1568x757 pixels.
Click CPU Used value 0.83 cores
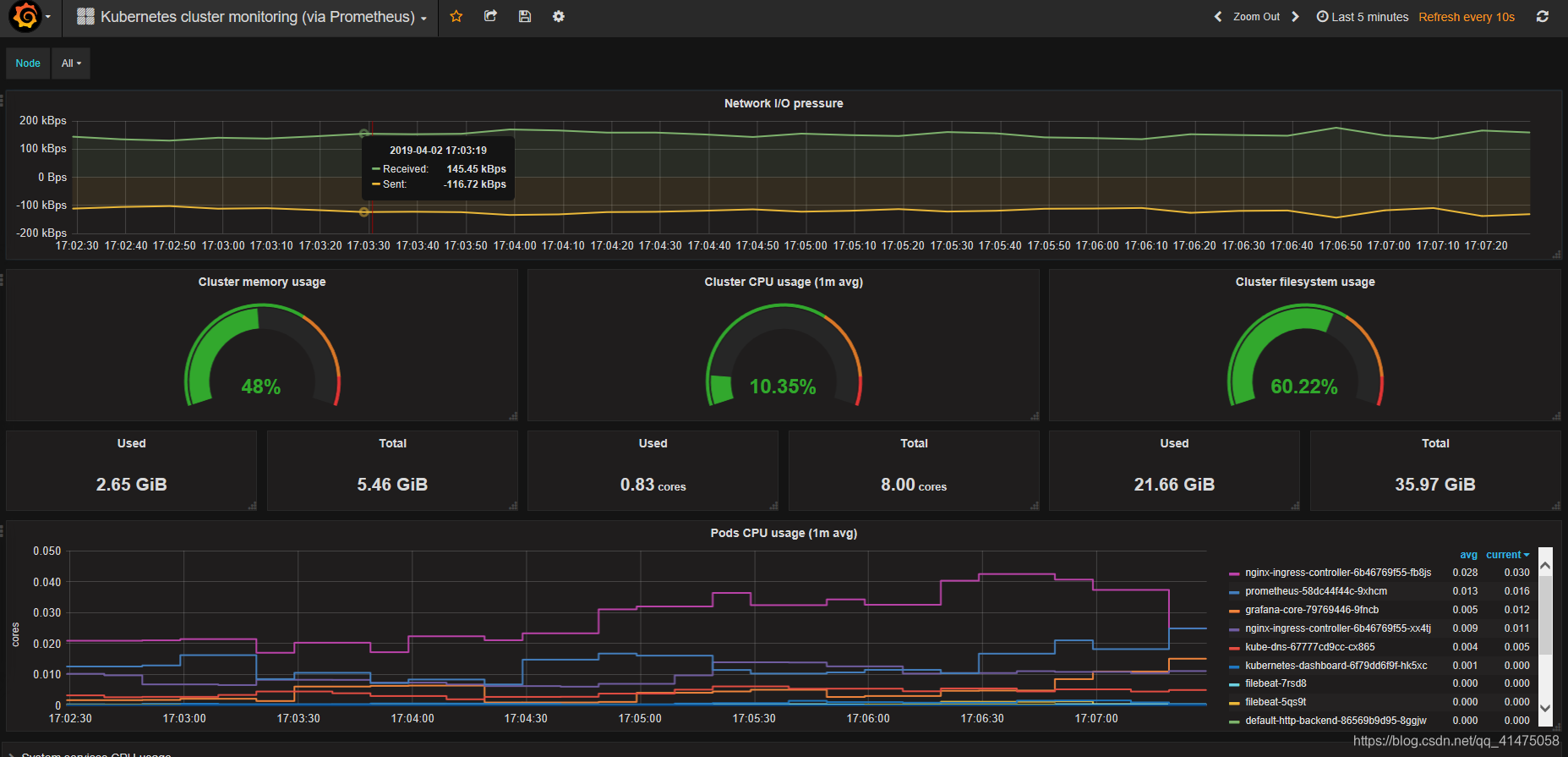click(x=653, y=485)
